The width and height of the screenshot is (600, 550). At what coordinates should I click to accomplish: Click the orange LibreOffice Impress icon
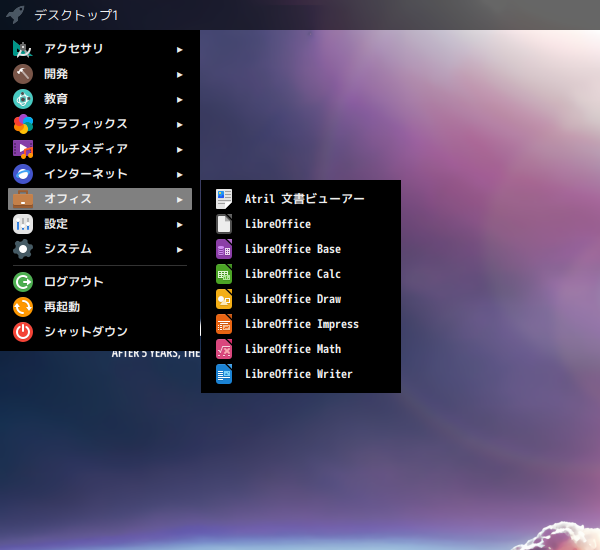[x=224, y=324]
